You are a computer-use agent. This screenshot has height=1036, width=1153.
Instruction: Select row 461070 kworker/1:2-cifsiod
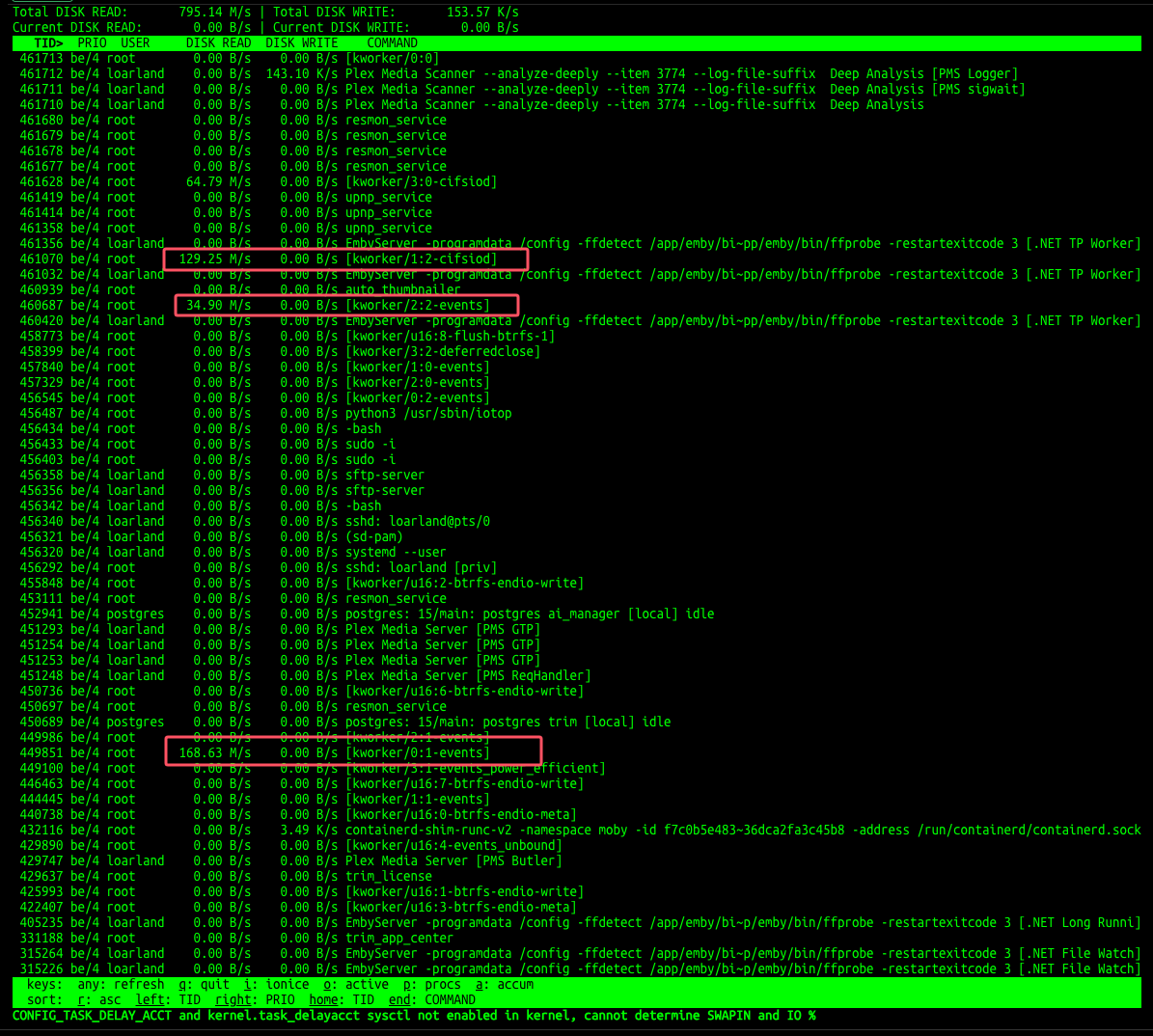577,259
